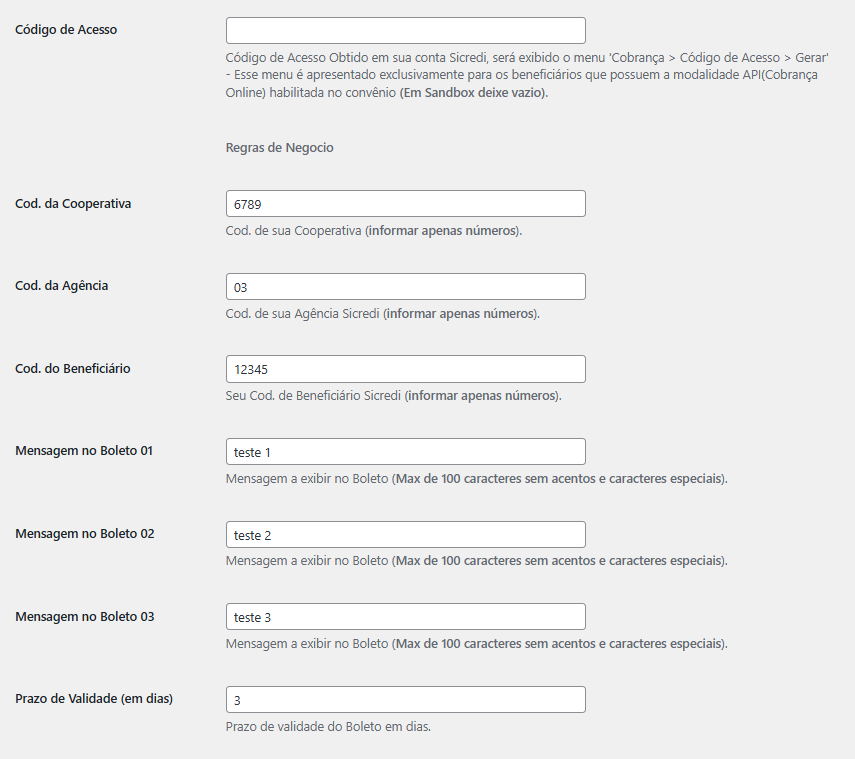The image size is (855, 759).
Task: Click the 'Cod. da Cooperativa' label
Action: coord(73,204)
